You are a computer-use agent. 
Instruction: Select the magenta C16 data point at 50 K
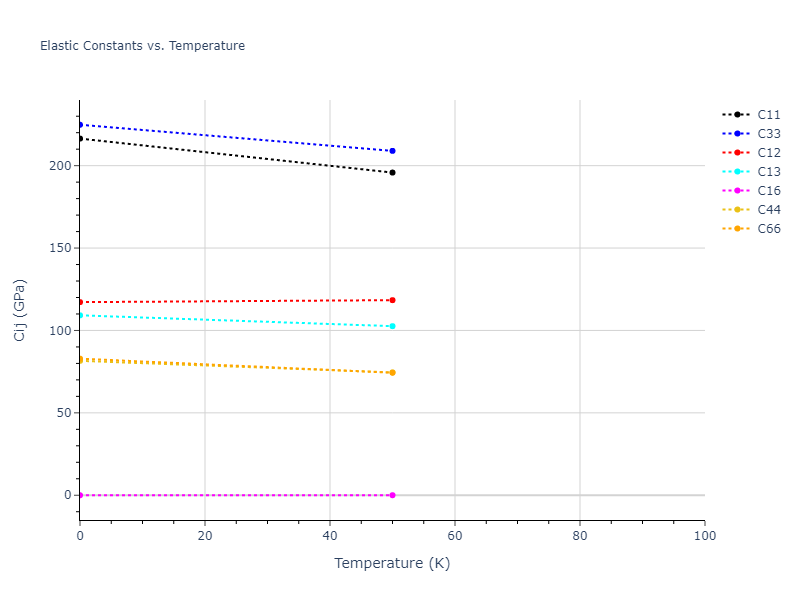coord(392,495)
